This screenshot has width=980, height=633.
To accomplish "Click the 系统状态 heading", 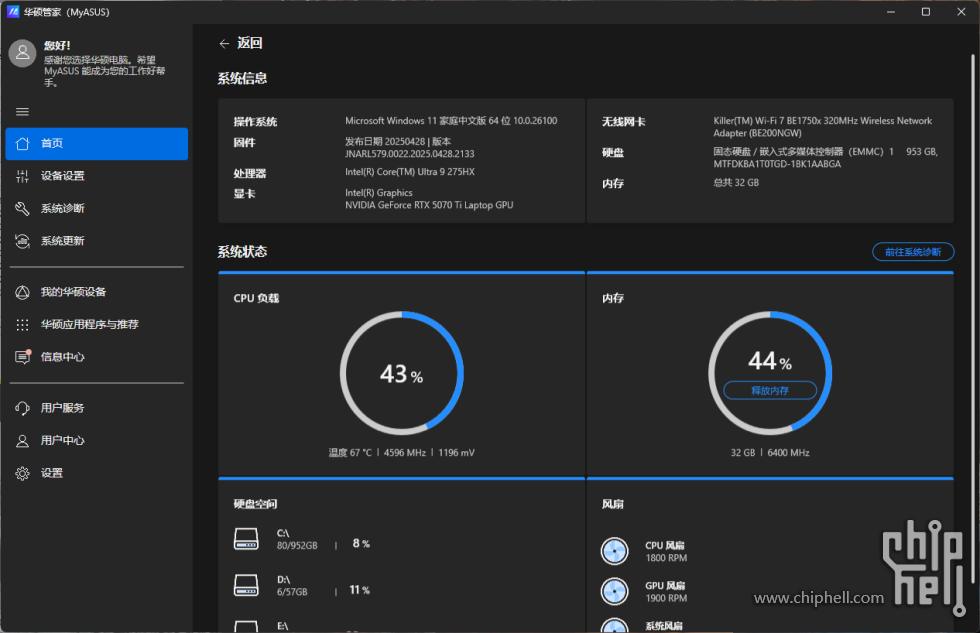I will click(x=242, y=252).
